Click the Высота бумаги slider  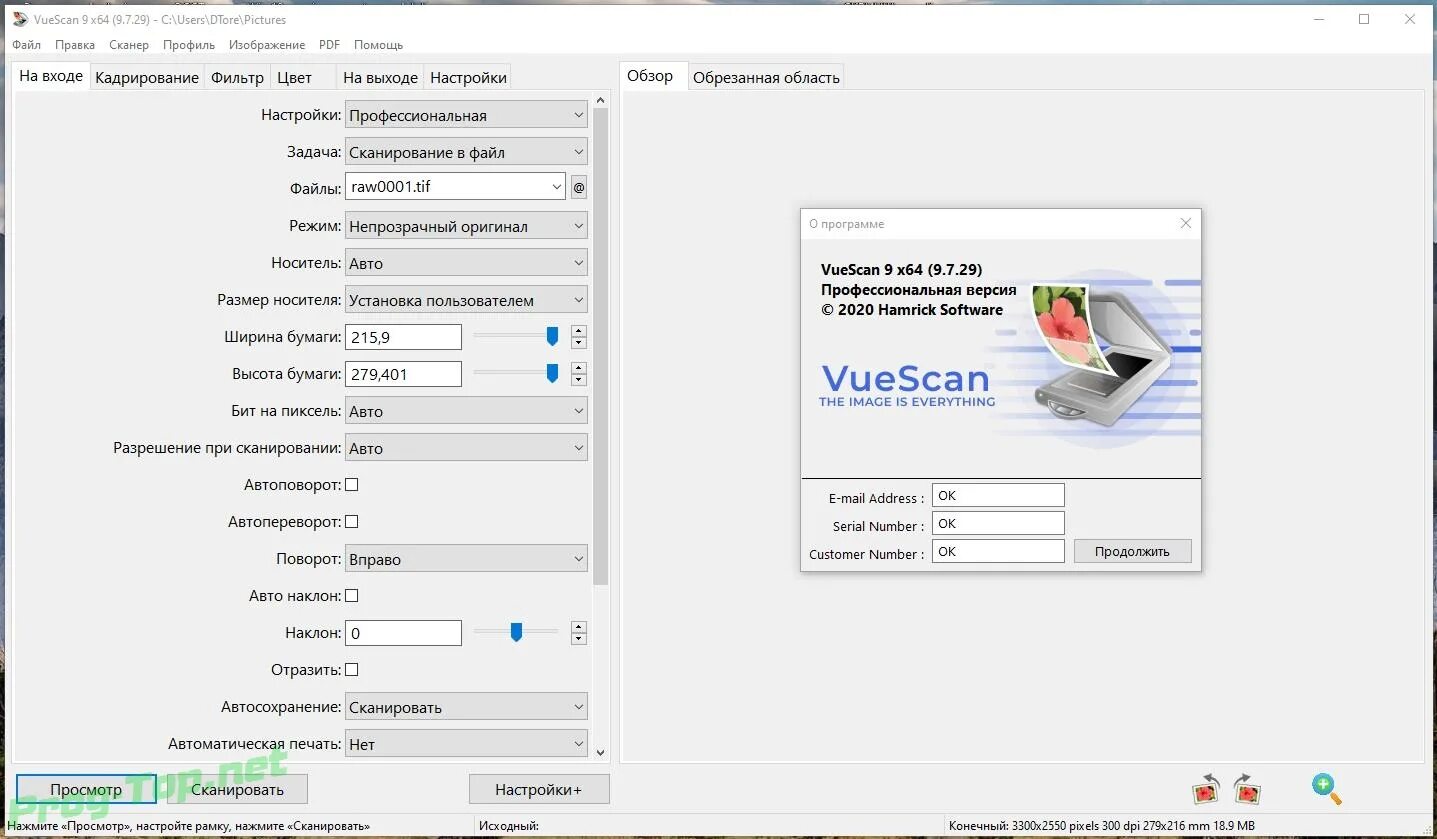pyautogui.click(x=516, y=374)
